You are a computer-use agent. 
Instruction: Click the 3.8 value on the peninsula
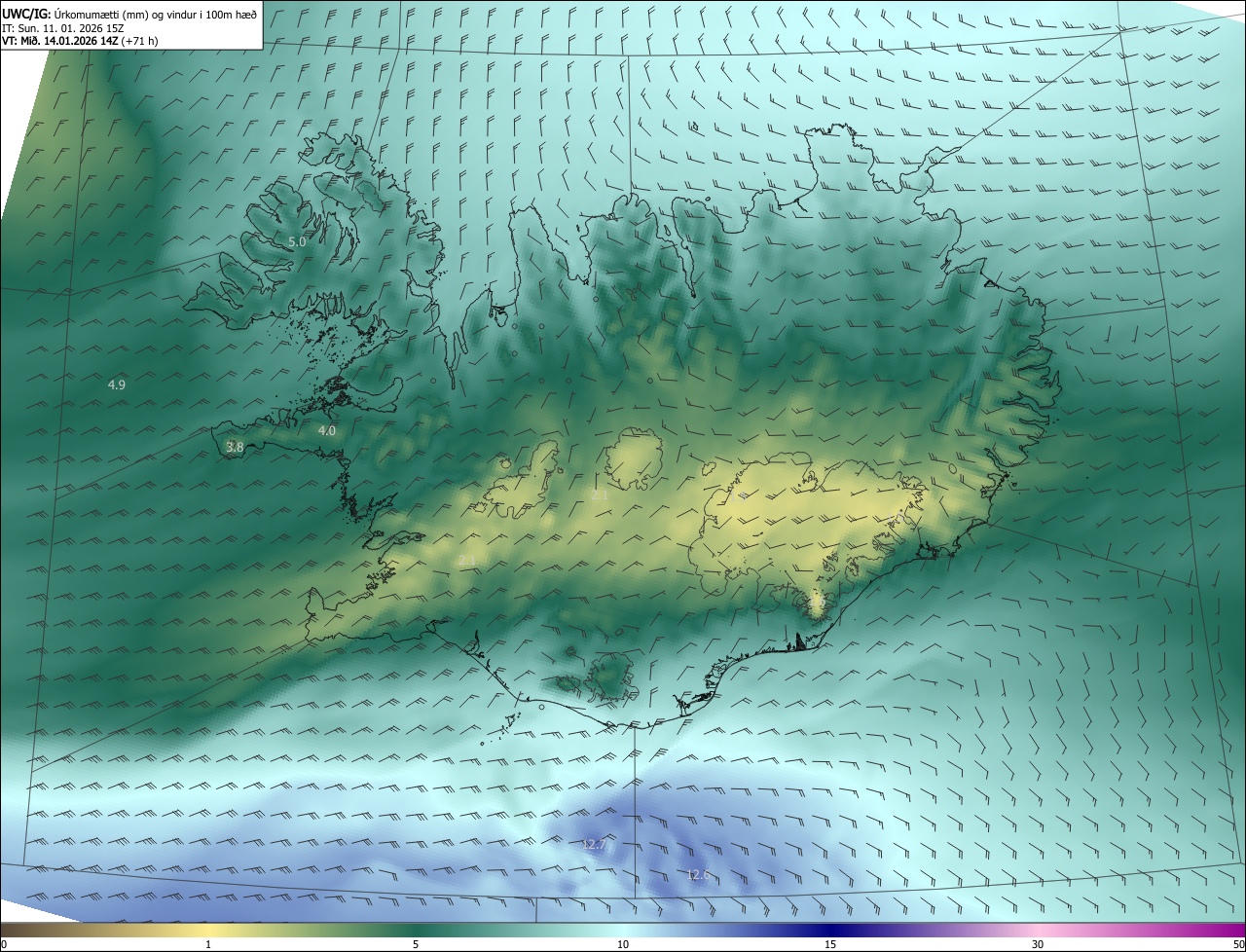pyautogui.click(x=235, y=448)
